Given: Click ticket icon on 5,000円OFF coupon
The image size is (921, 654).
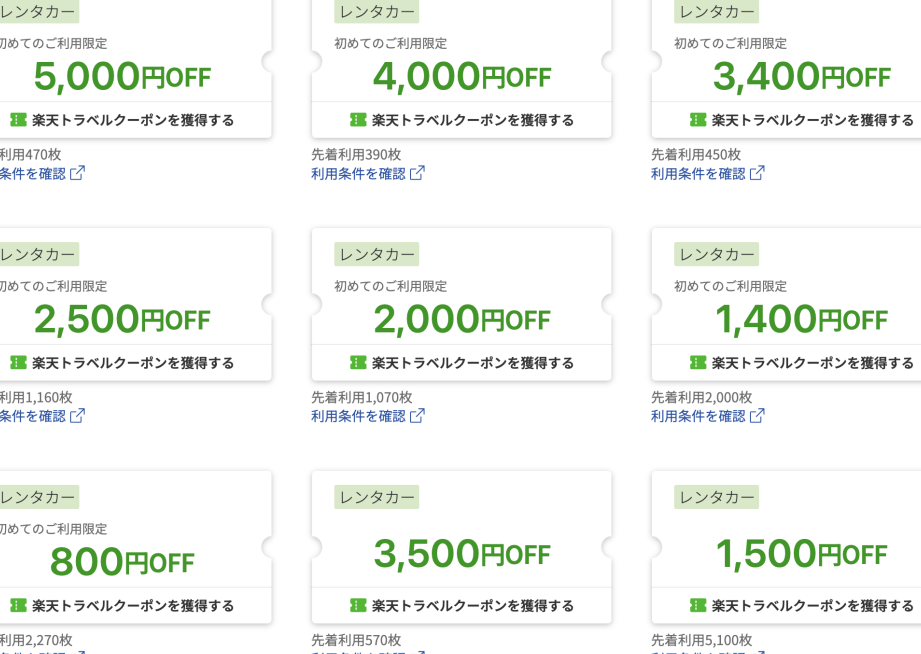Looking at the screenshot, I should coord(18,120).
